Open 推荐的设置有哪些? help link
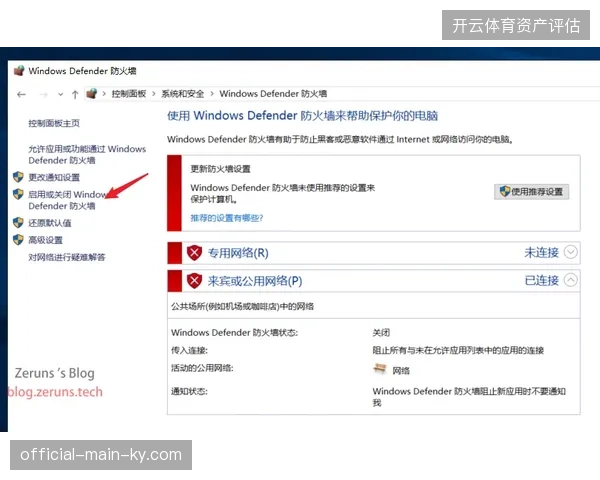Screen dimensions: 600x480 (227, 218)
